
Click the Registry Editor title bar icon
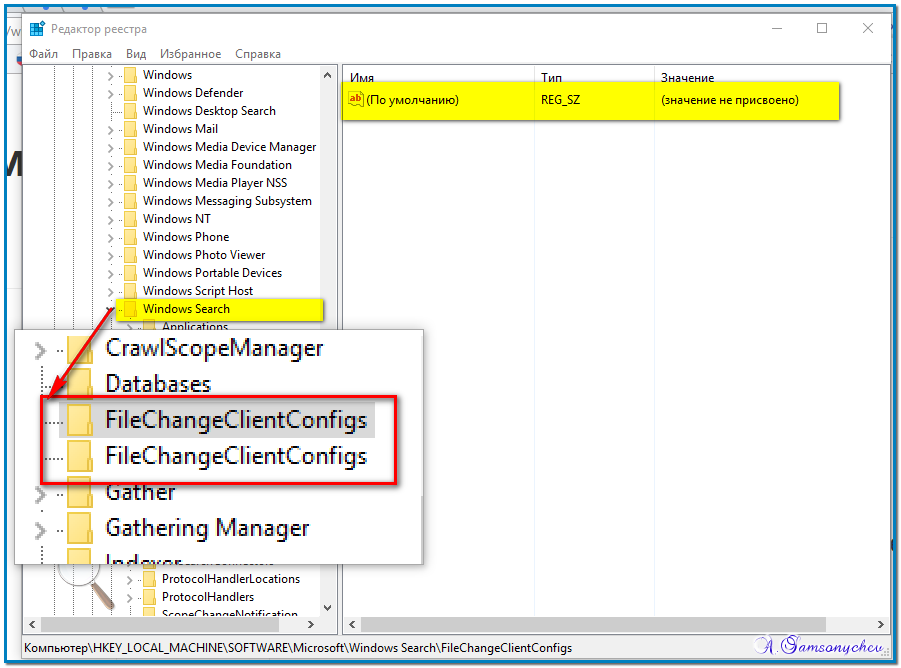click(x=37, y=29)
